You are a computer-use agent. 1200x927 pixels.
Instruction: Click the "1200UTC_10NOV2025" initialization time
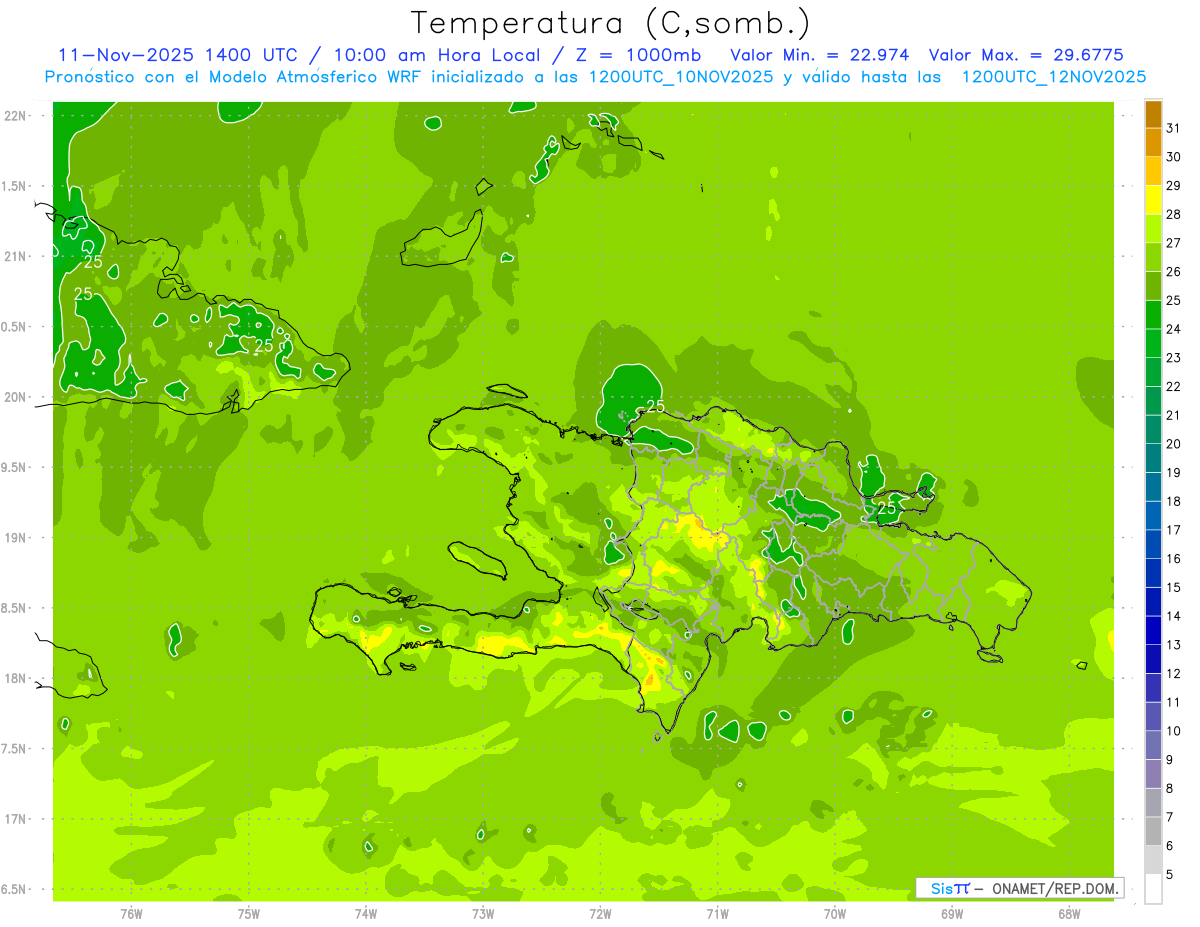pos(680,77)
